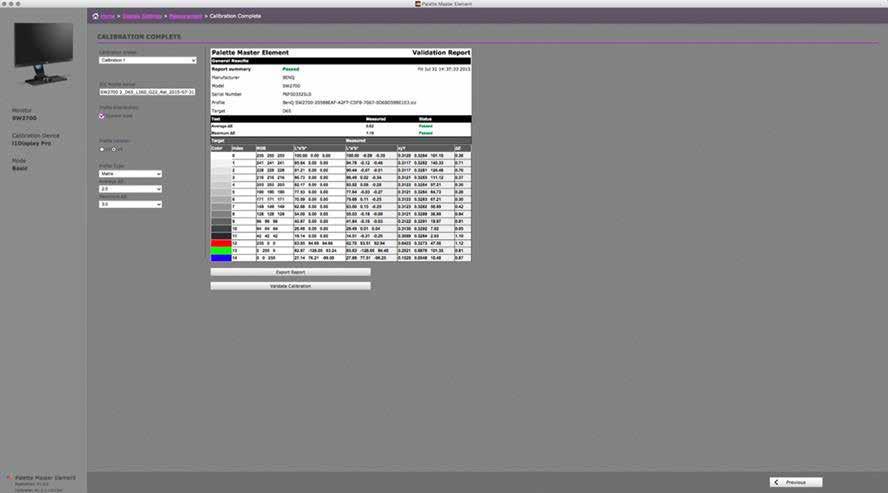
Task: Click the Palette Master Element logo icon
Action: pyautogui.click(x=9, y=478)
